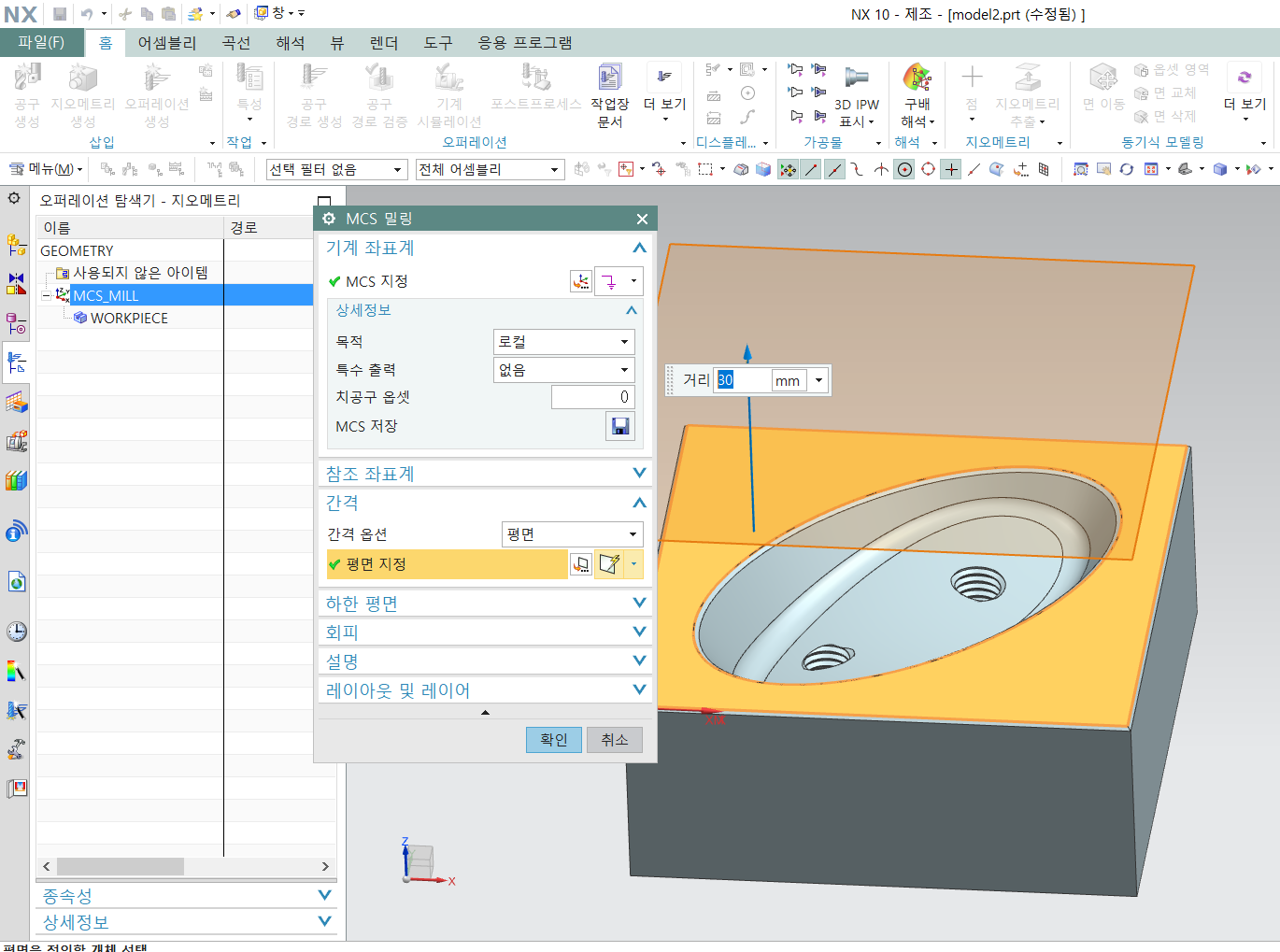Toggle the point on face snap icon
The height and width of the screenshot is (952, 1280).
[x=997, y=169]
